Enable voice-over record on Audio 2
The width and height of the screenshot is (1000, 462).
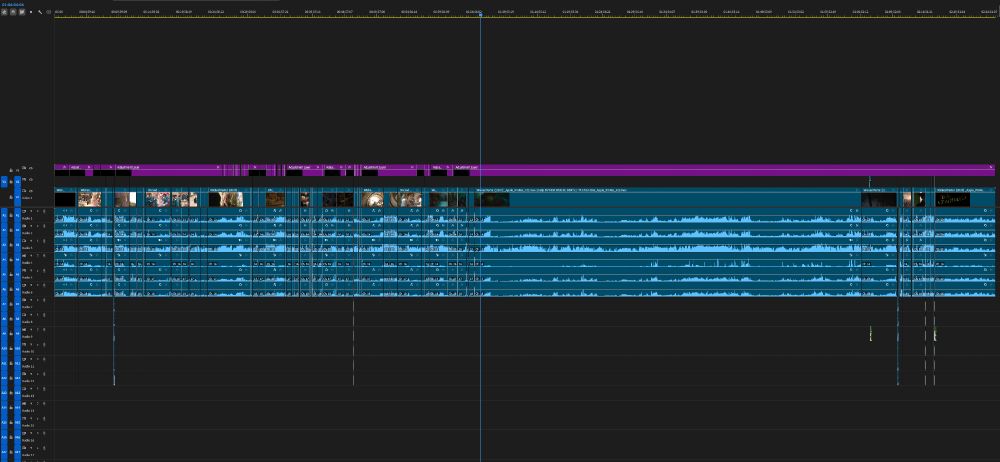[x=44, y=226]
